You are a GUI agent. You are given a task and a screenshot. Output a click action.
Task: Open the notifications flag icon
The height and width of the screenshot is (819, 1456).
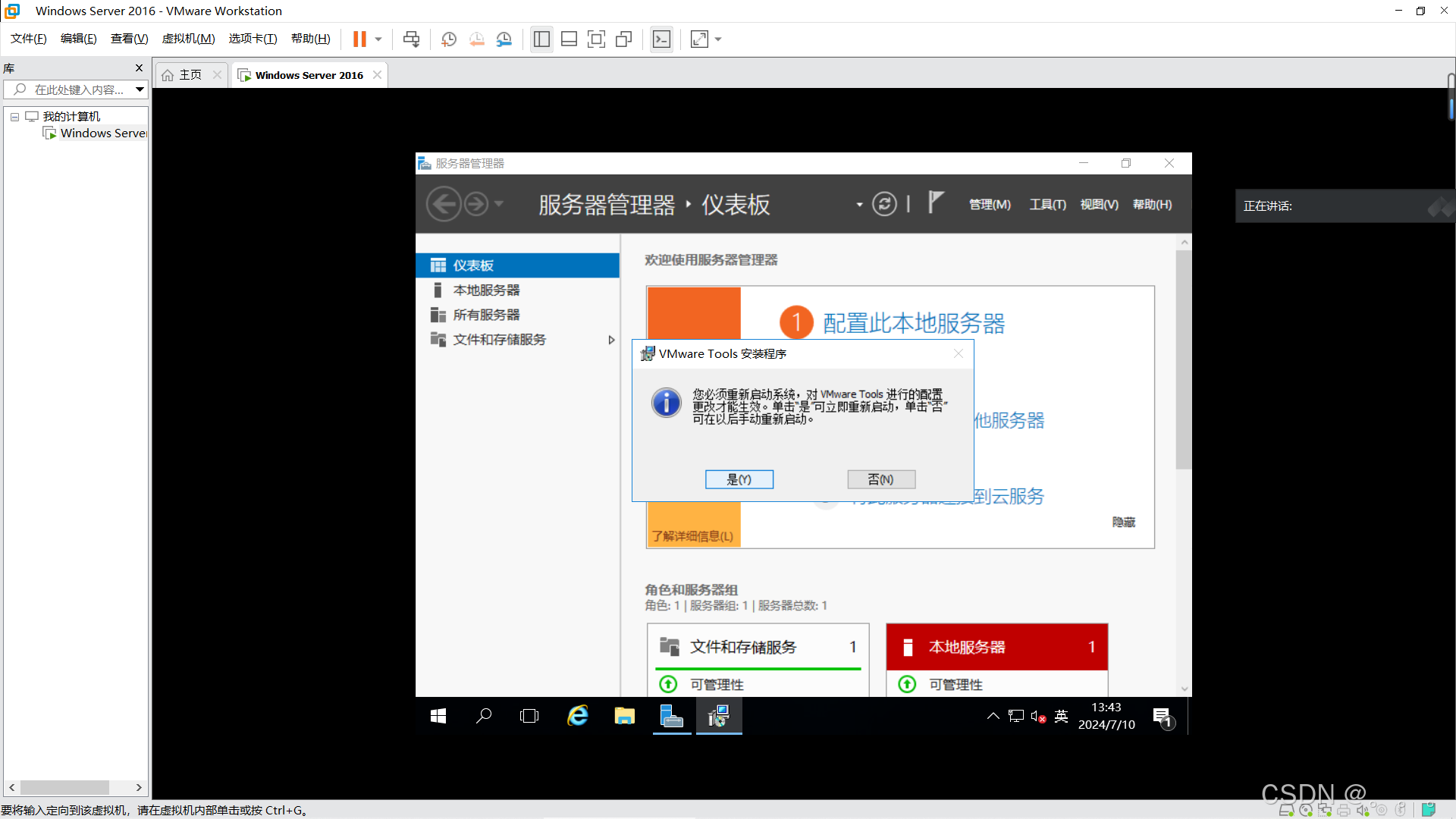click(936, 202)
